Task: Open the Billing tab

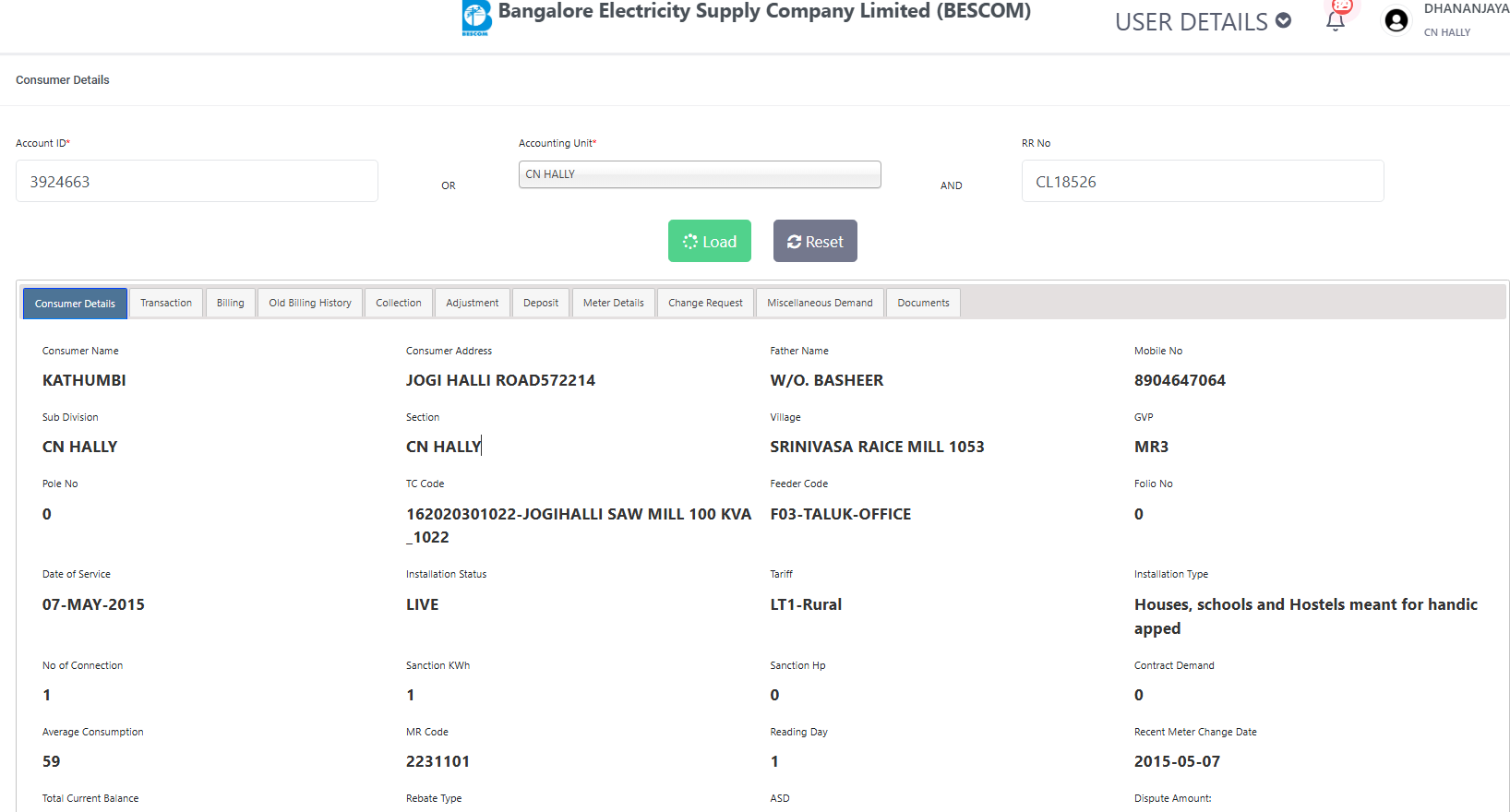Action: coord(230,303)
